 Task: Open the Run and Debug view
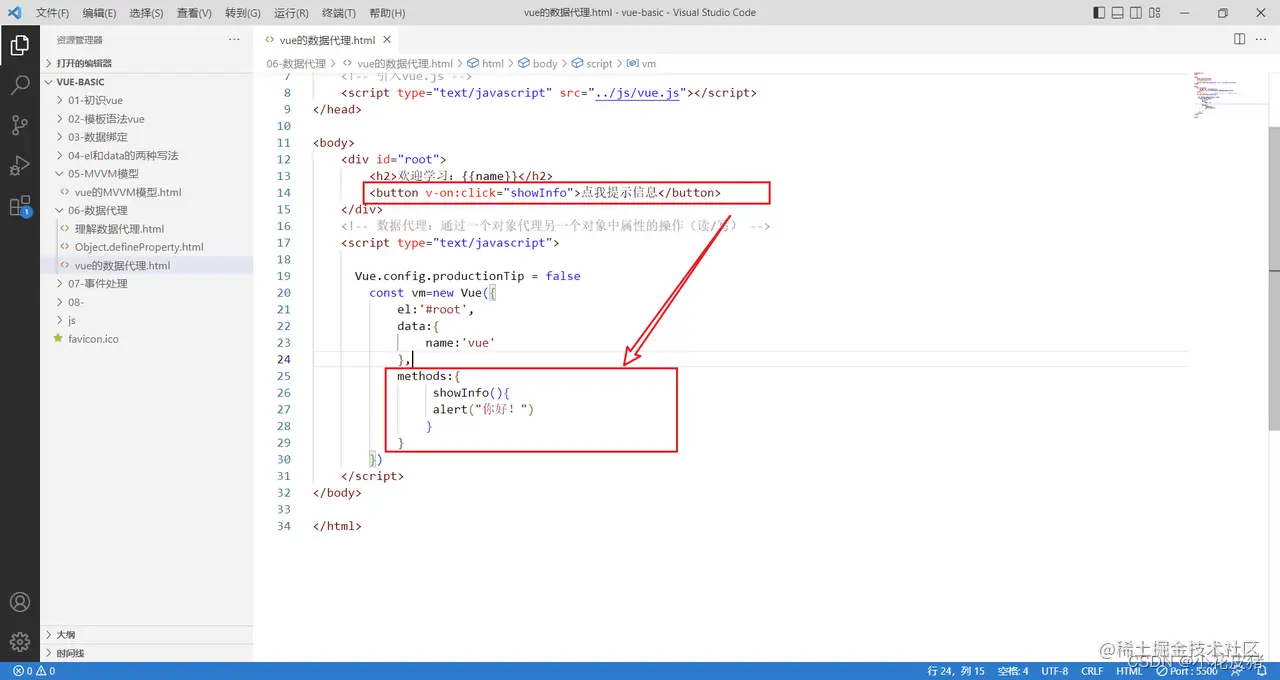[x=19, y=165]
